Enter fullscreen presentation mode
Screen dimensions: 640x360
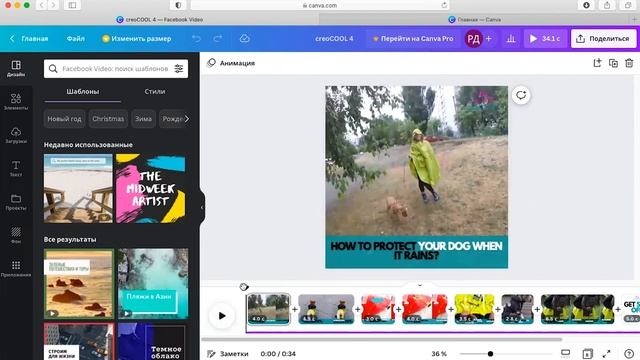click(607, 353)
